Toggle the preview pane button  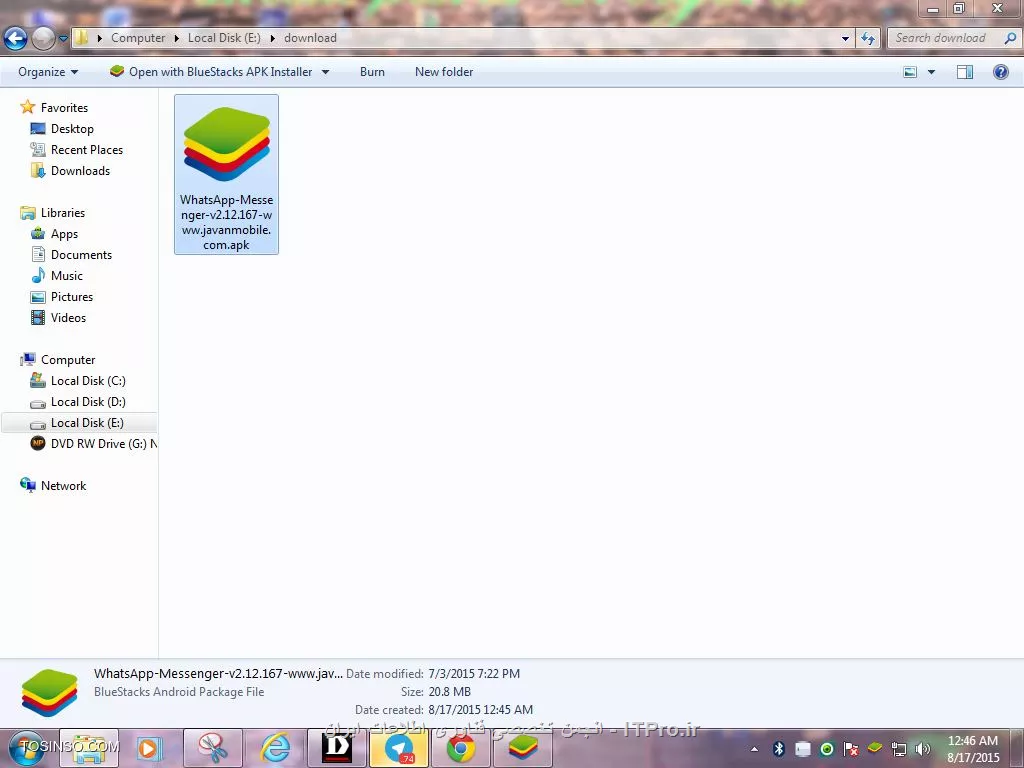point(965,72)
